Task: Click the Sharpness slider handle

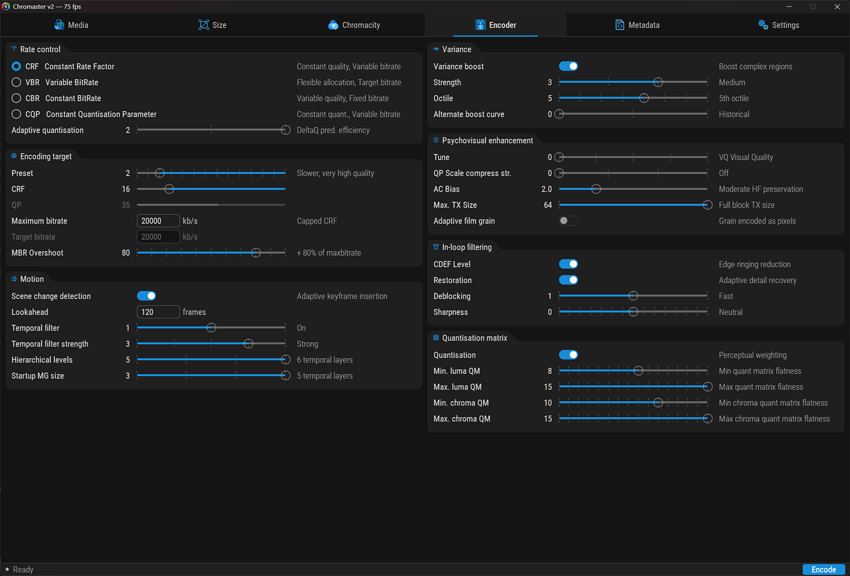Action: click(x=633, y=312)
